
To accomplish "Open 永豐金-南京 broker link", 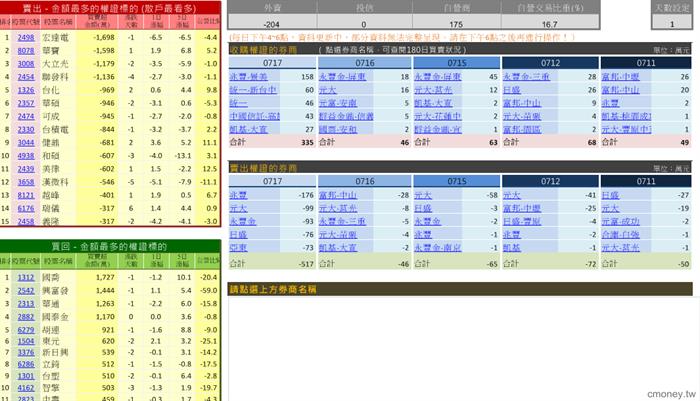I will pyautogui.click(x=438, y=247).
